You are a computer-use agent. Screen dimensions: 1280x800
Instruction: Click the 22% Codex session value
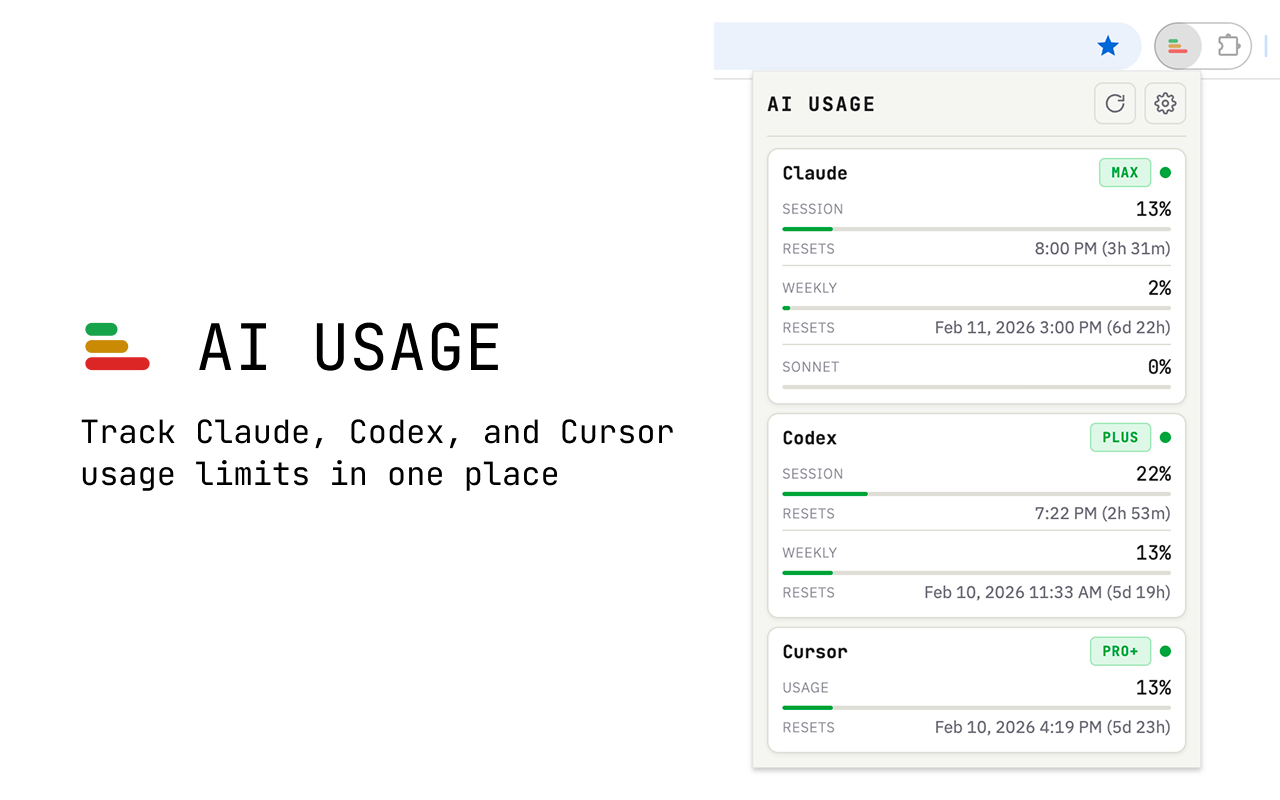(x=1153, y=474)
